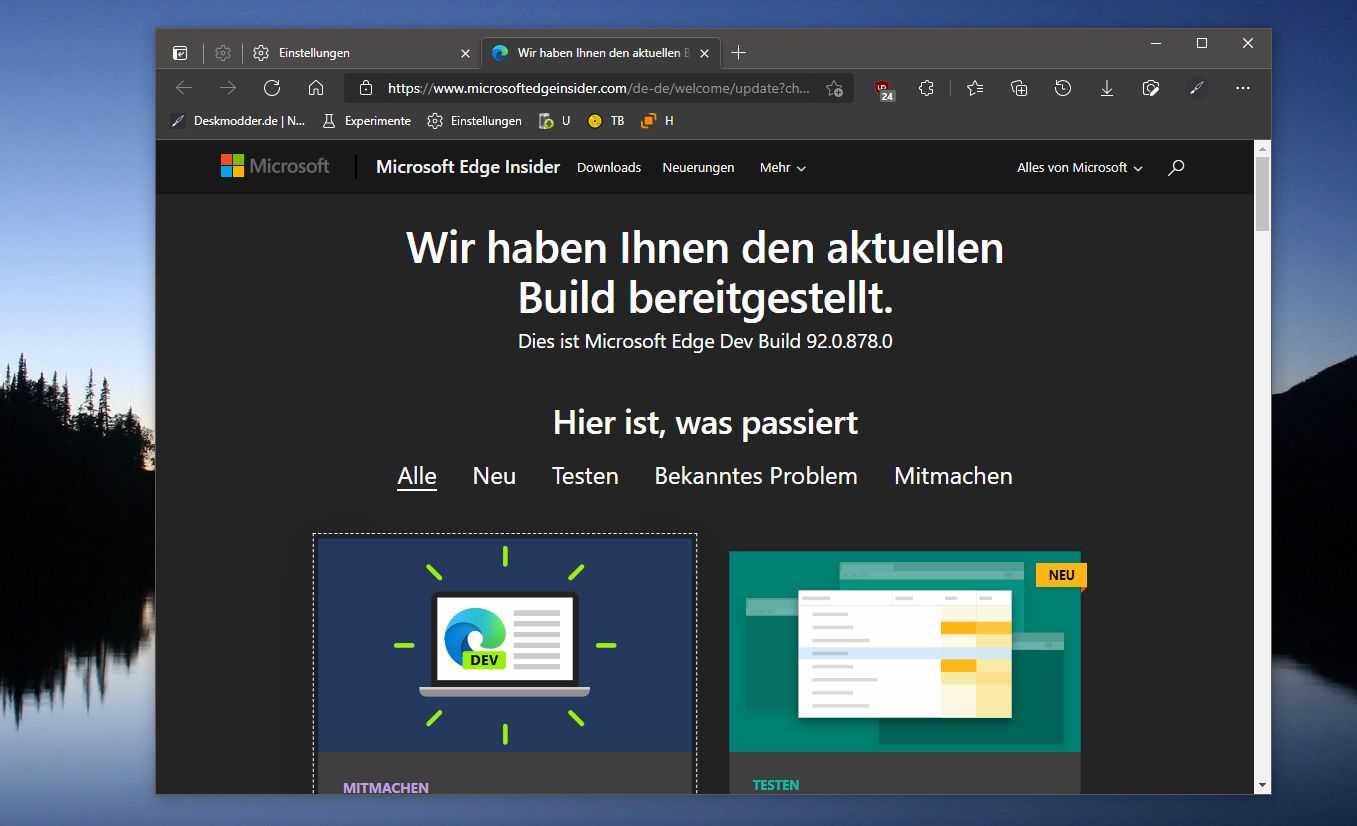1357x826 pixels.
Task: Add this page to favorites star icon
Action: coord(834,88)
